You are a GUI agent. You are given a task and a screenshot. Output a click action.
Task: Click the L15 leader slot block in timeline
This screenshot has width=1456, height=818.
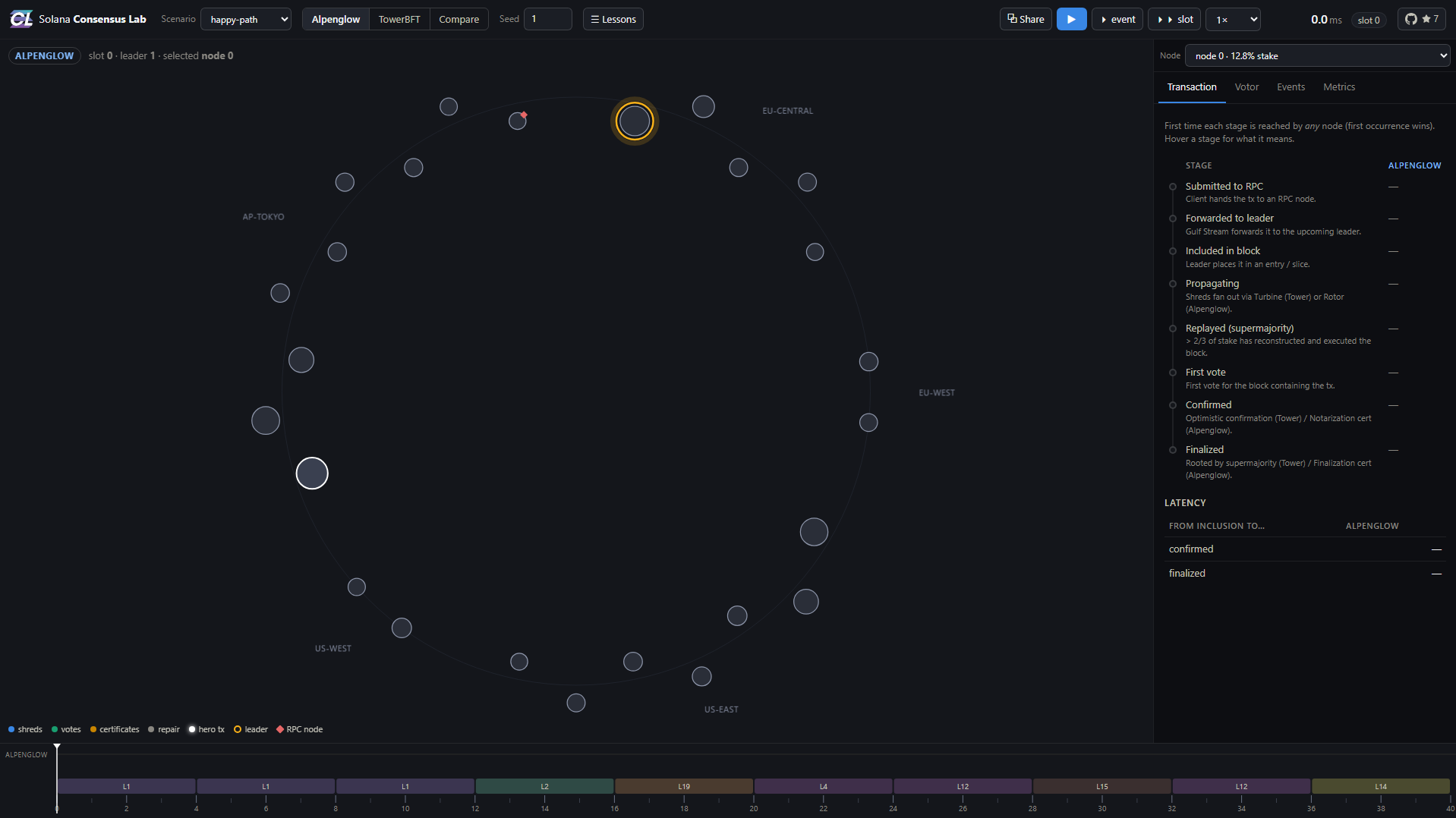[1101, 786]
